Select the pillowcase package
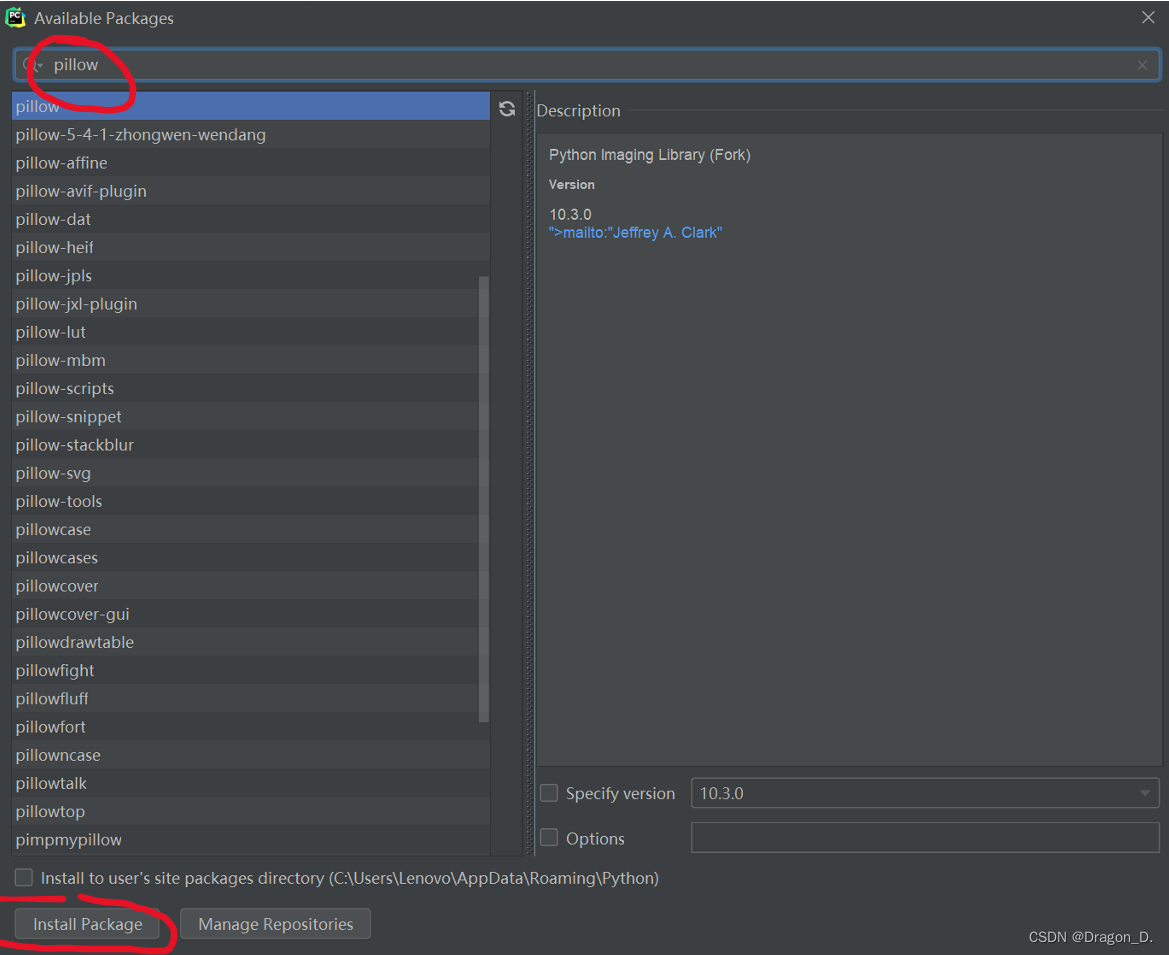The height and width of the screenshot is (955, 1169). [x=251, y=529]
